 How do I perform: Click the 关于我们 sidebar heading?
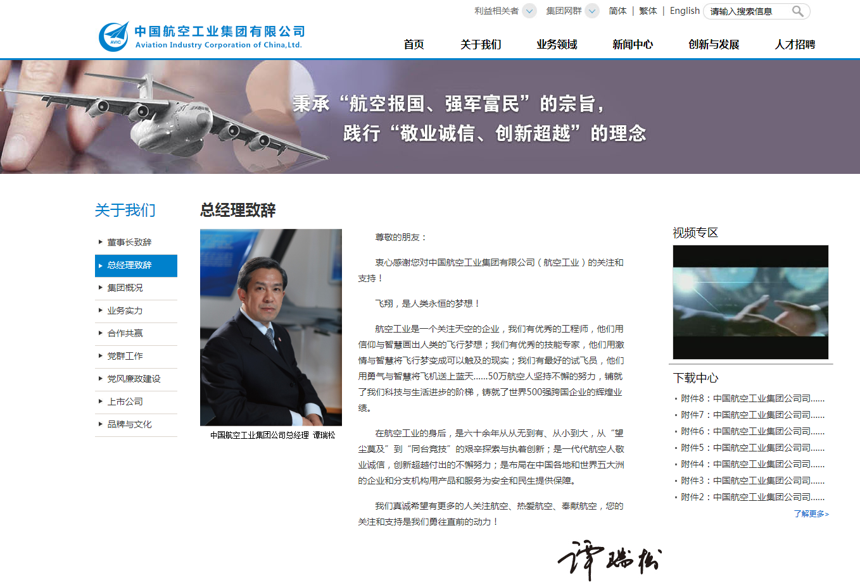tap(125, 210)
